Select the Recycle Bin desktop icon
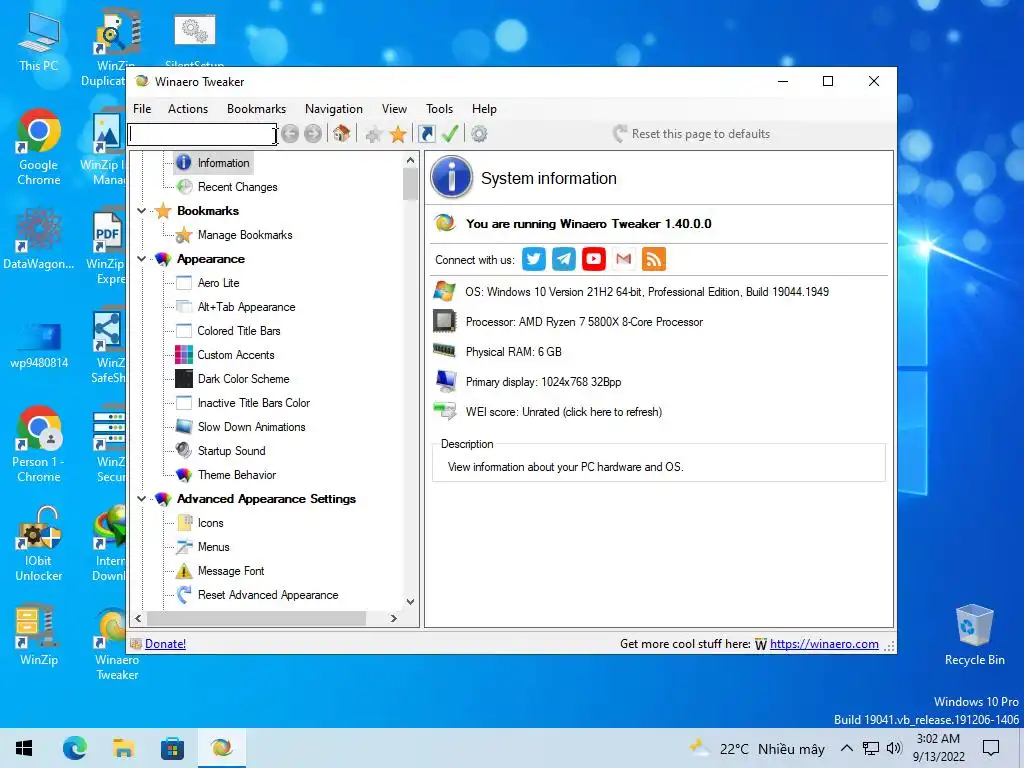This screenshot has height=768, width=1024. (x=974, y=635)
